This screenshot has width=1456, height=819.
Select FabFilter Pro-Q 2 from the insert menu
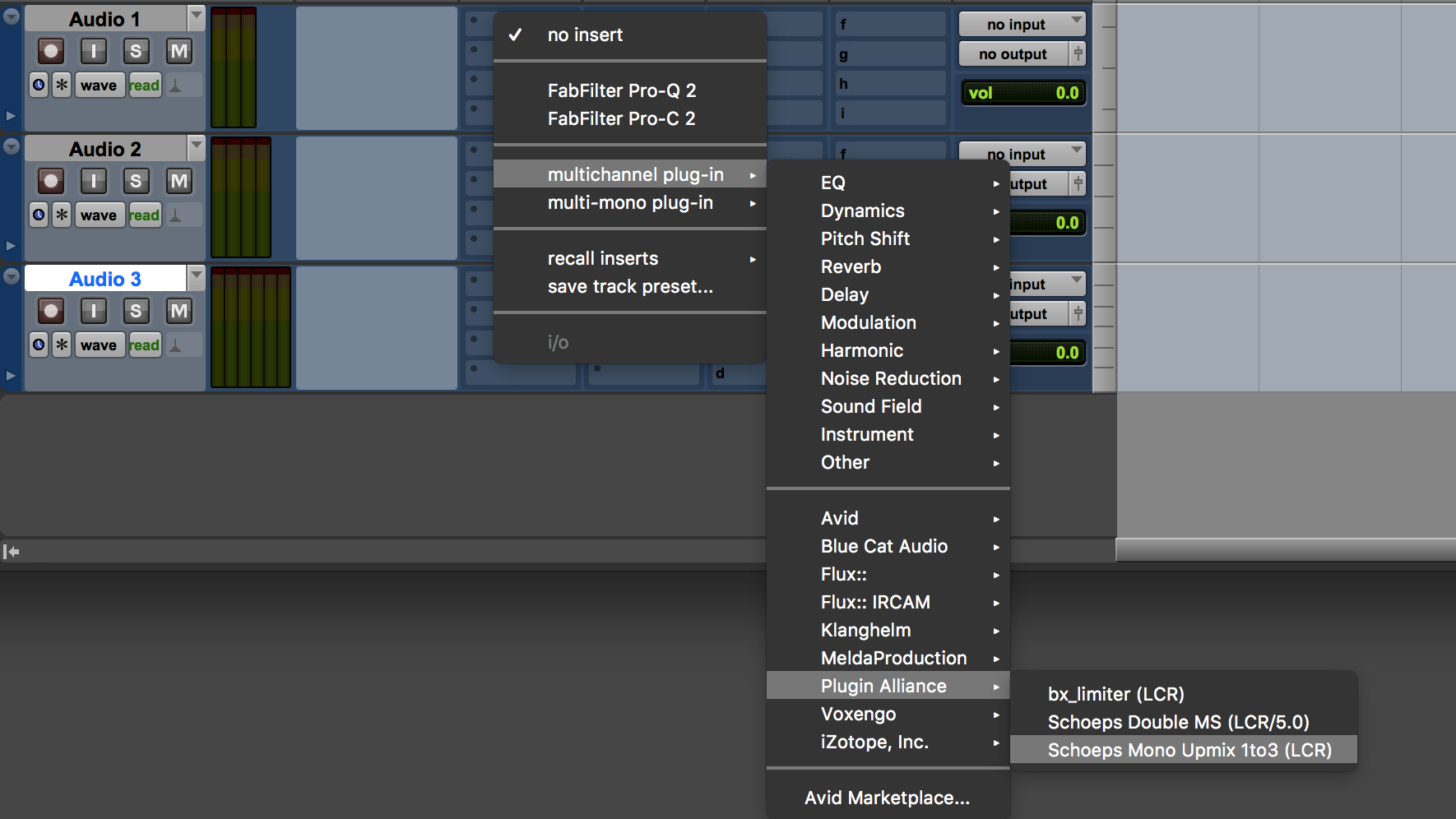pos(622,90)
